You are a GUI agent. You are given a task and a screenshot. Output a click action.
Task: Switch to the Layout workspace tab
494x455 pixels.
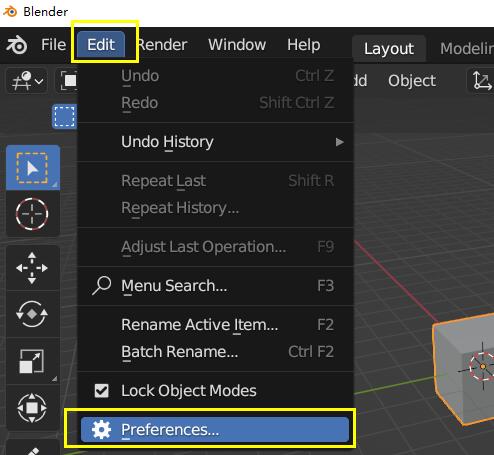point(389,49)
